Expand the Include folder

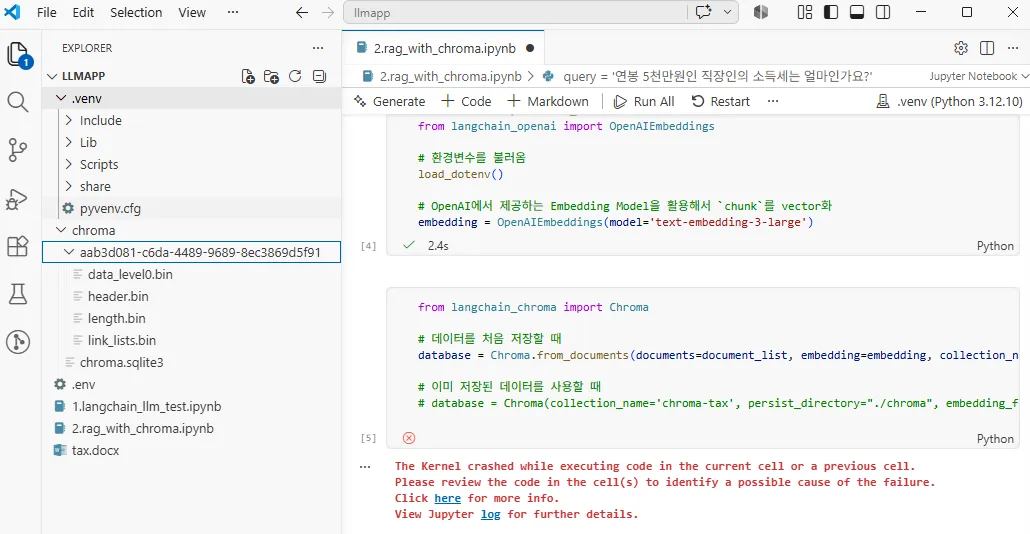pos(68,120)
